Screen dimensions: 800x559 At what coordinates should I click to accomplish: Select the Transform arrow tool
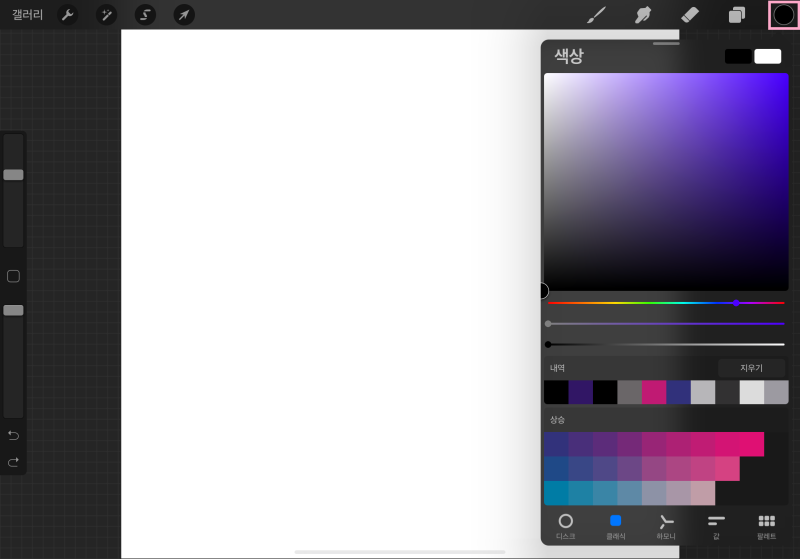184,15
